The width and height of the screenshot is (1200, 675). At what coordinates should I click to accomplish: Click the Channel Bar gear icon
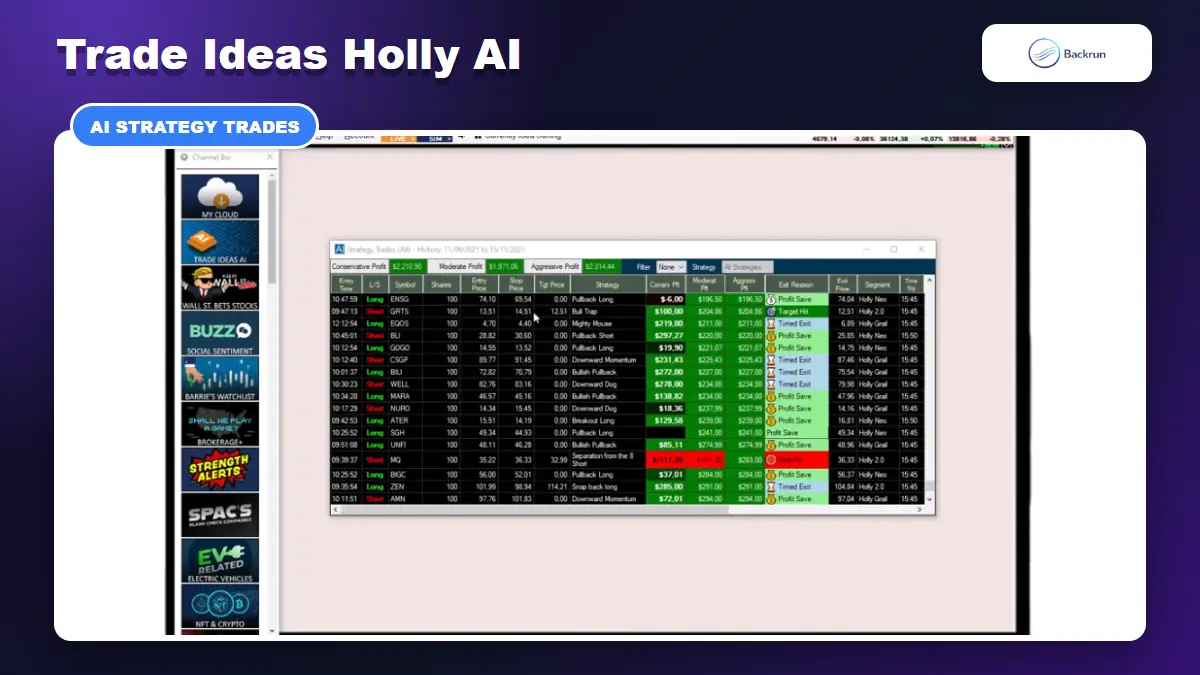click(x=184, y=157)
